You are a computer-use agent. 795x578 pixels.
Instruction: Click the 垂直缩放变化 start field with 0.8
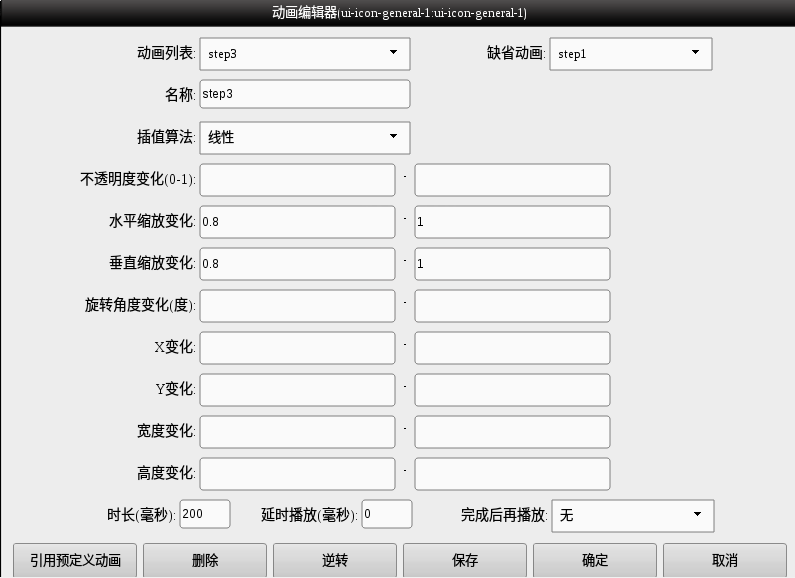(x=297, y=264)
